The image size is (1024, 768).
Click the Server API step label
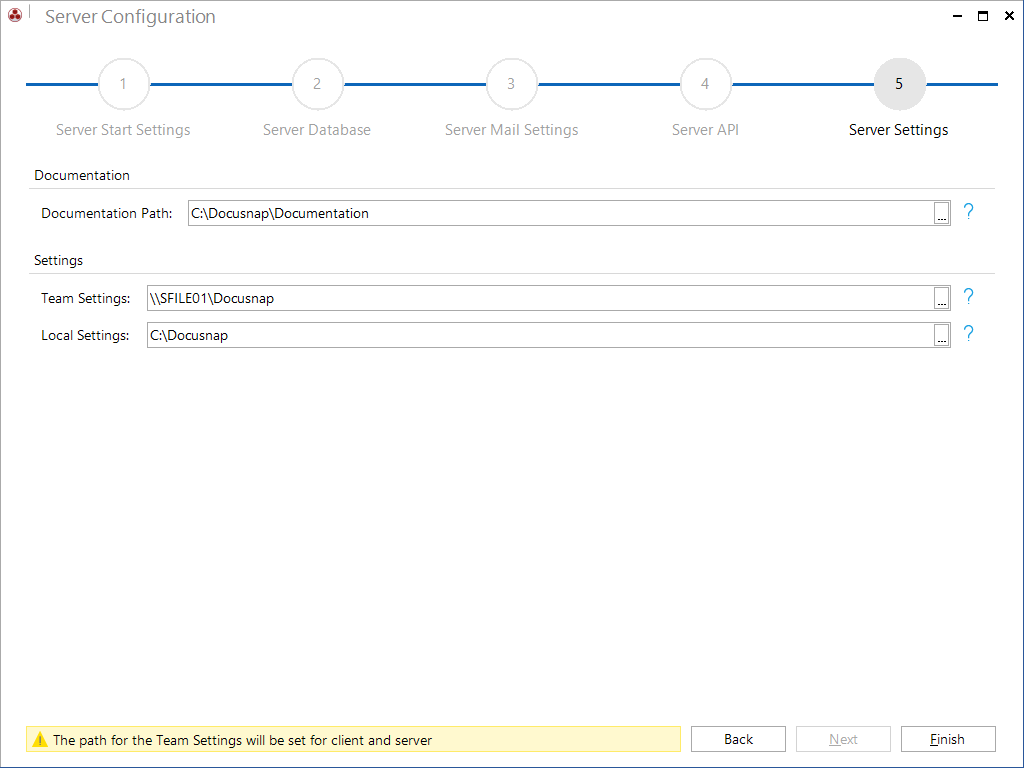(705, 130)
